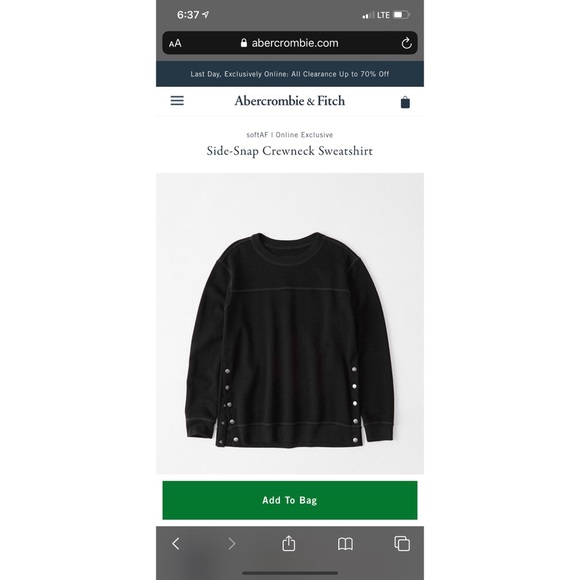Reload the page with the refresh icon

(407, 43)
